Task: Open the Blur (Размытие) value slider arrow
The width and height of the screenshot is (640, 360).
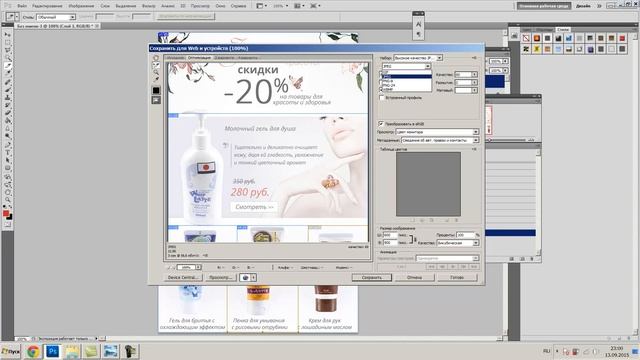Action: (474, 82)
